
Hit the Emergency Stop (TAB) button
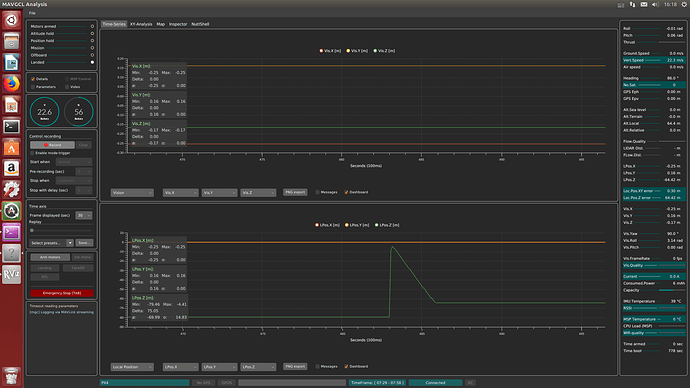point(62,293)
